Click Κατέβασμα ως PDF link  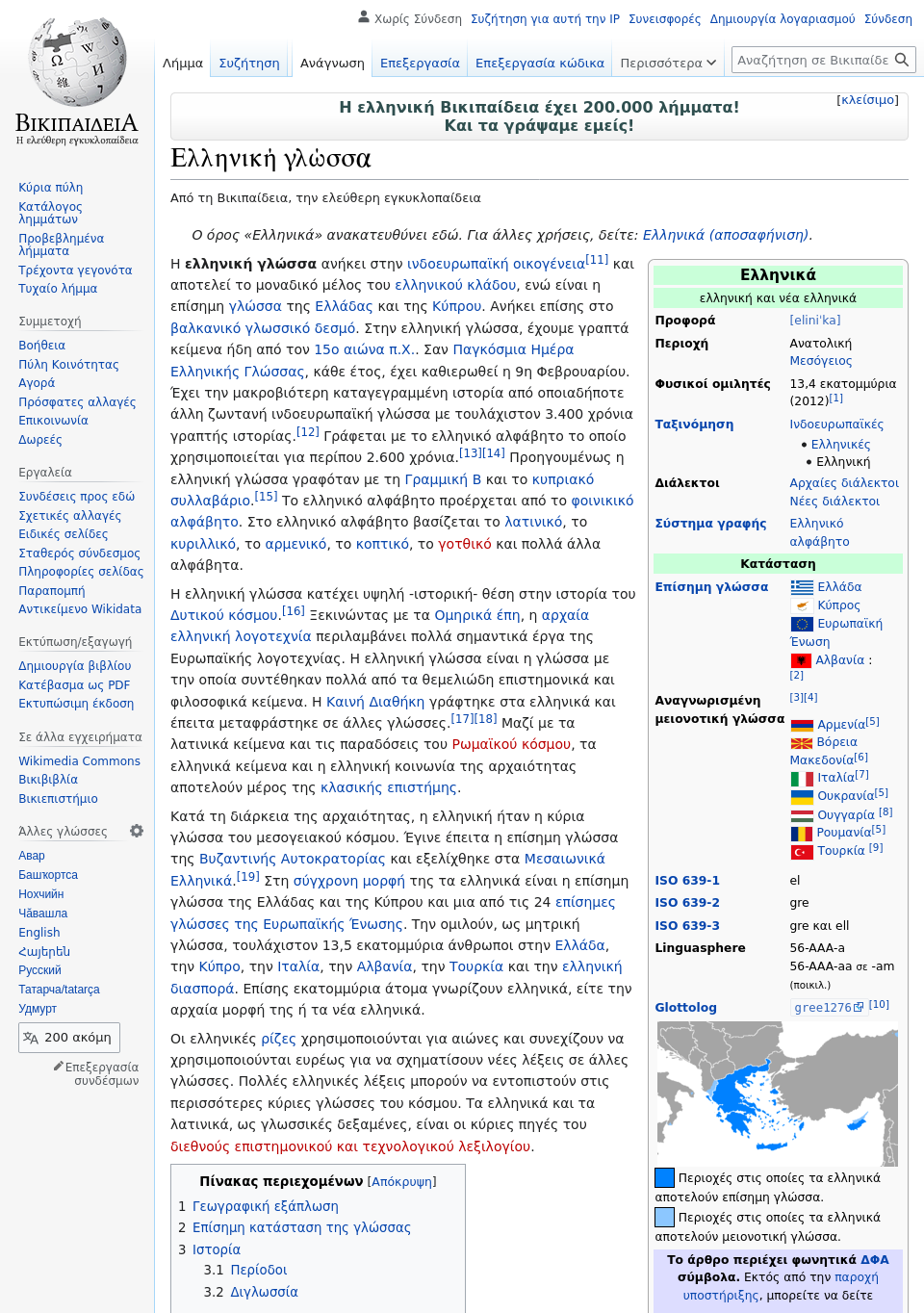coord(74,684)
